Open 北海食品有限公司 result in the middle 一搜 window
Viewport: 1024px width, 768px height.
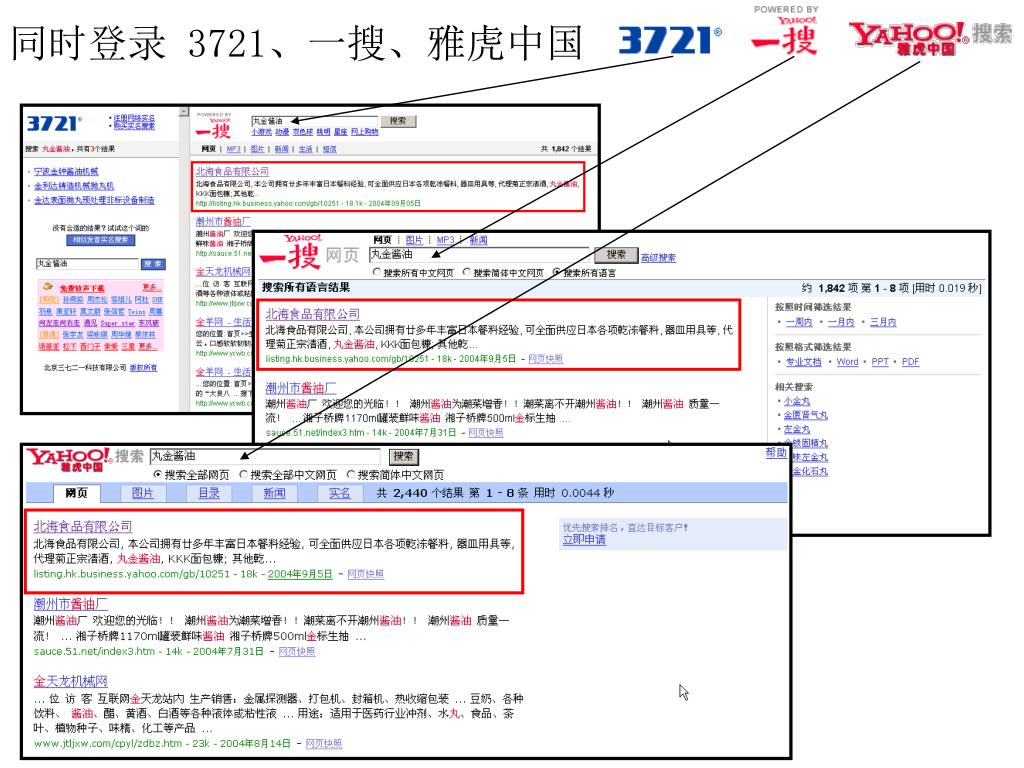point(313,313)
